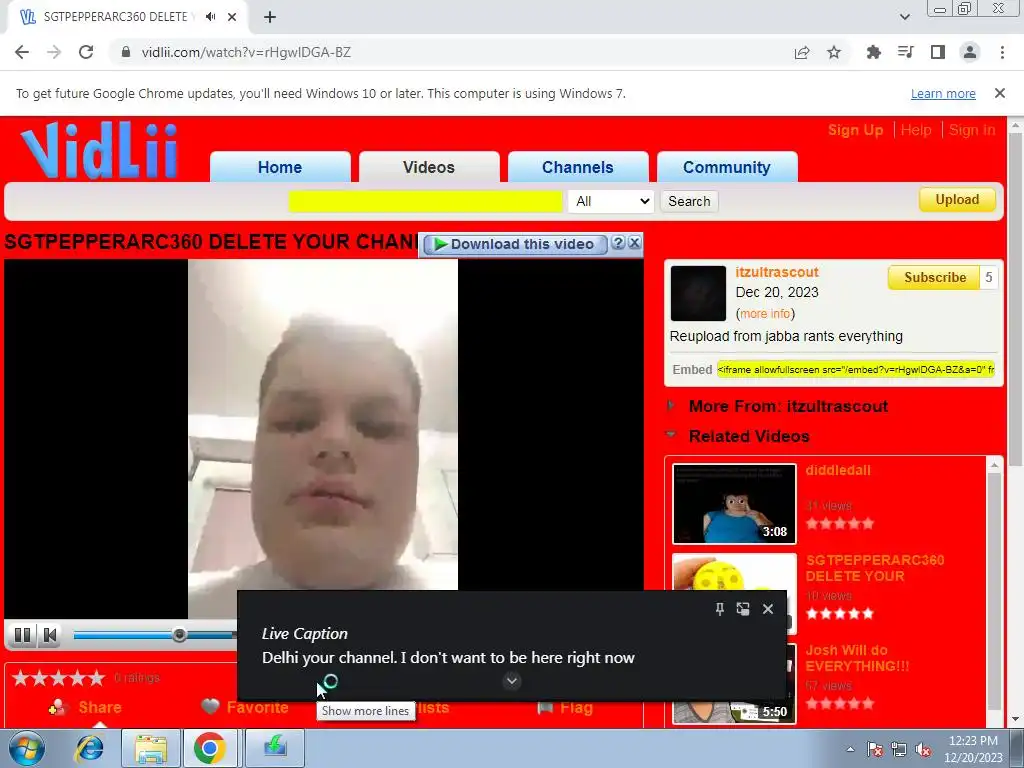
Task: Open the clock showing 12:23 PM
Action: [x=973, y=749]
